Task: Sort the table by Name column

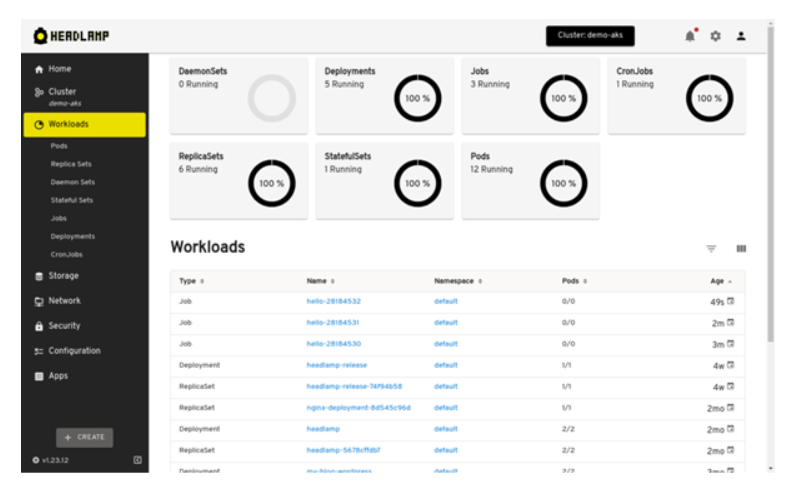Action: [320, 281]
